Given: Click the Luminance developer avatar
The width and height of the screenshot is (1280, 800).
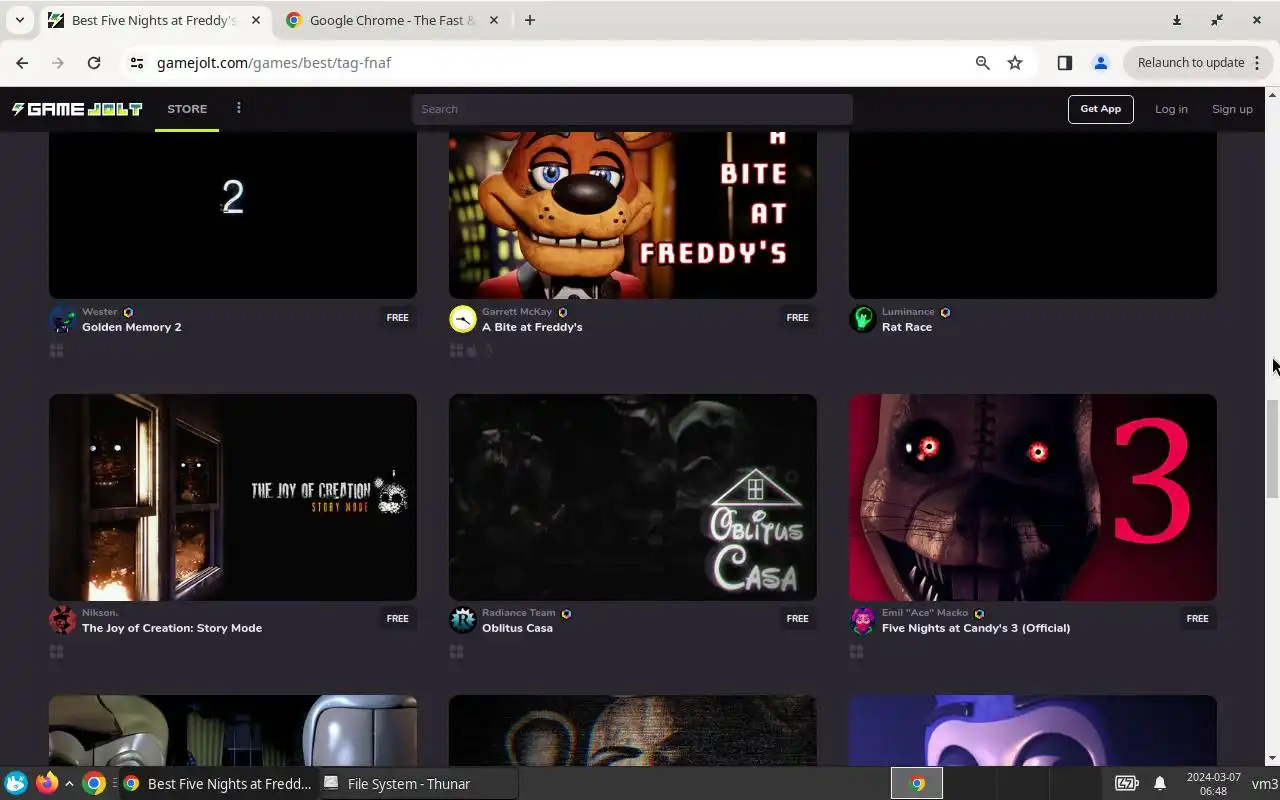Looking at the screenshot, I should (863, 319).
